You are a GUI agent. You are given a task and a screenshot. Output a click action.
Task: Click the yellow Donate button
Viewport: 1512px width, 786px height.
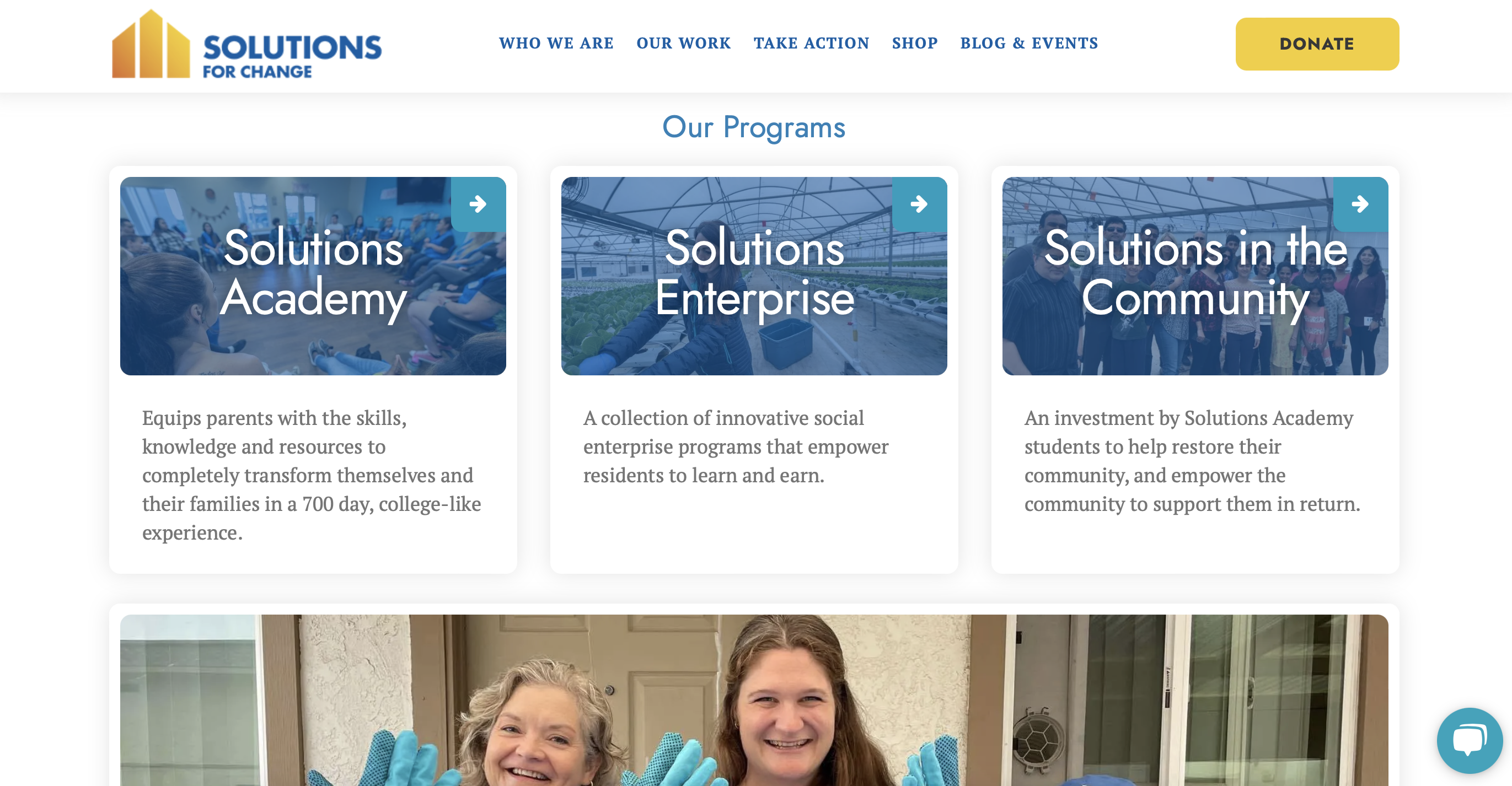(x=1317, y=44)
